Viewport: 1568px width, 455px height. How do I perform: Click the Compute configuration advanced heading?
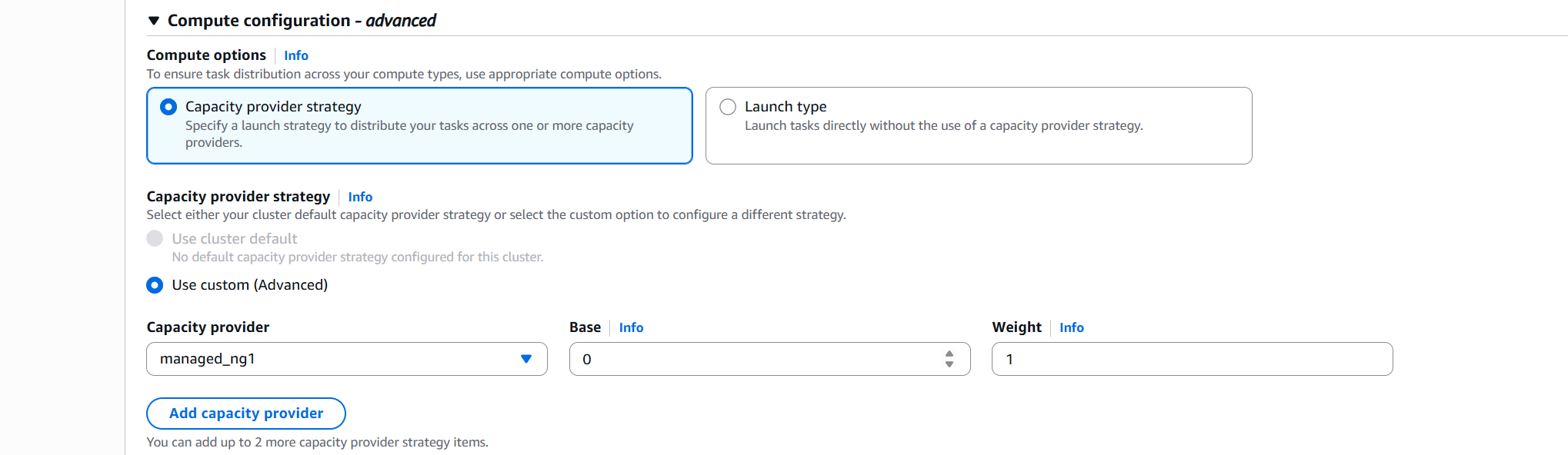pos(302,21)
